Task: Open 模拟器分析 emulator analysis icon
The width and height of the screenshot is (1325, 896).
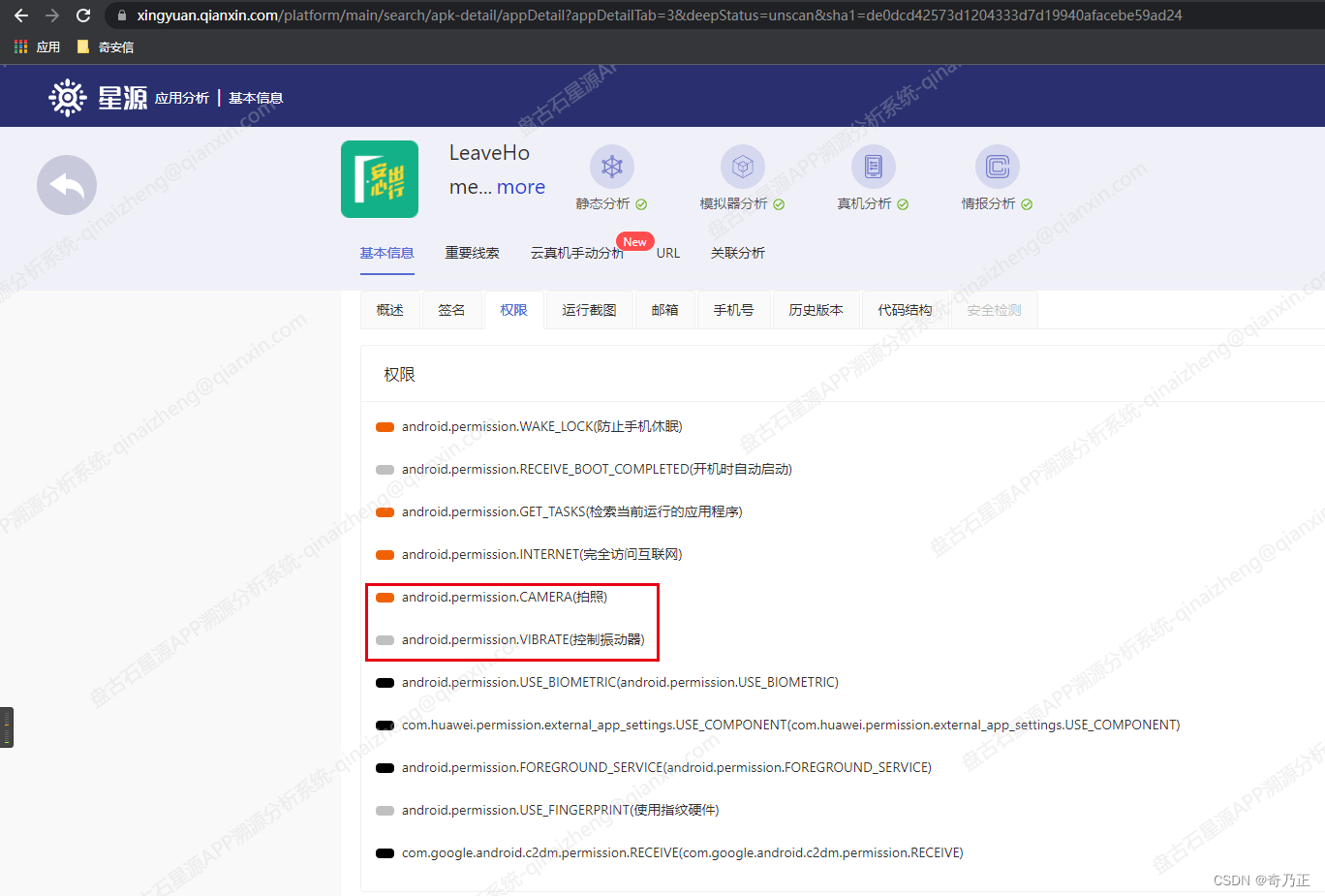Action: 743,167
